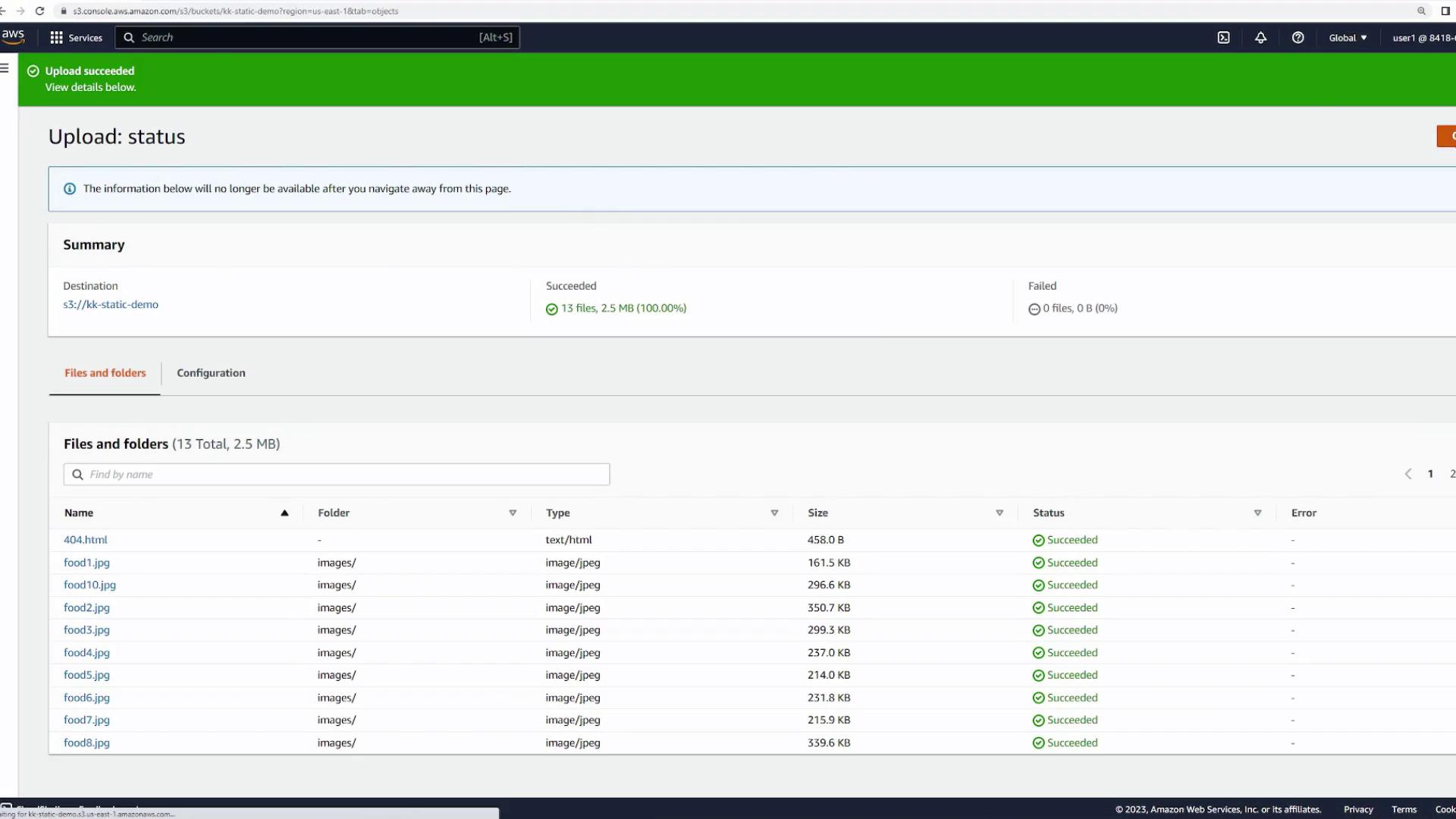Click the AWS logo home icon
The width and height of the screenshot is (1456, 819).
[13, 36]
